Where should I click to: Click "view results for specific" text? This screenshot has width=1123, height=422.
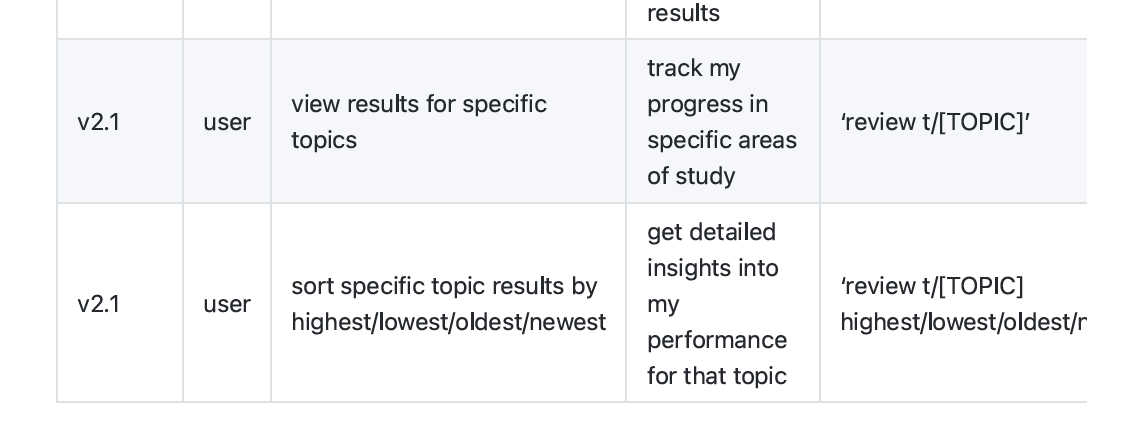coord(418,104)
